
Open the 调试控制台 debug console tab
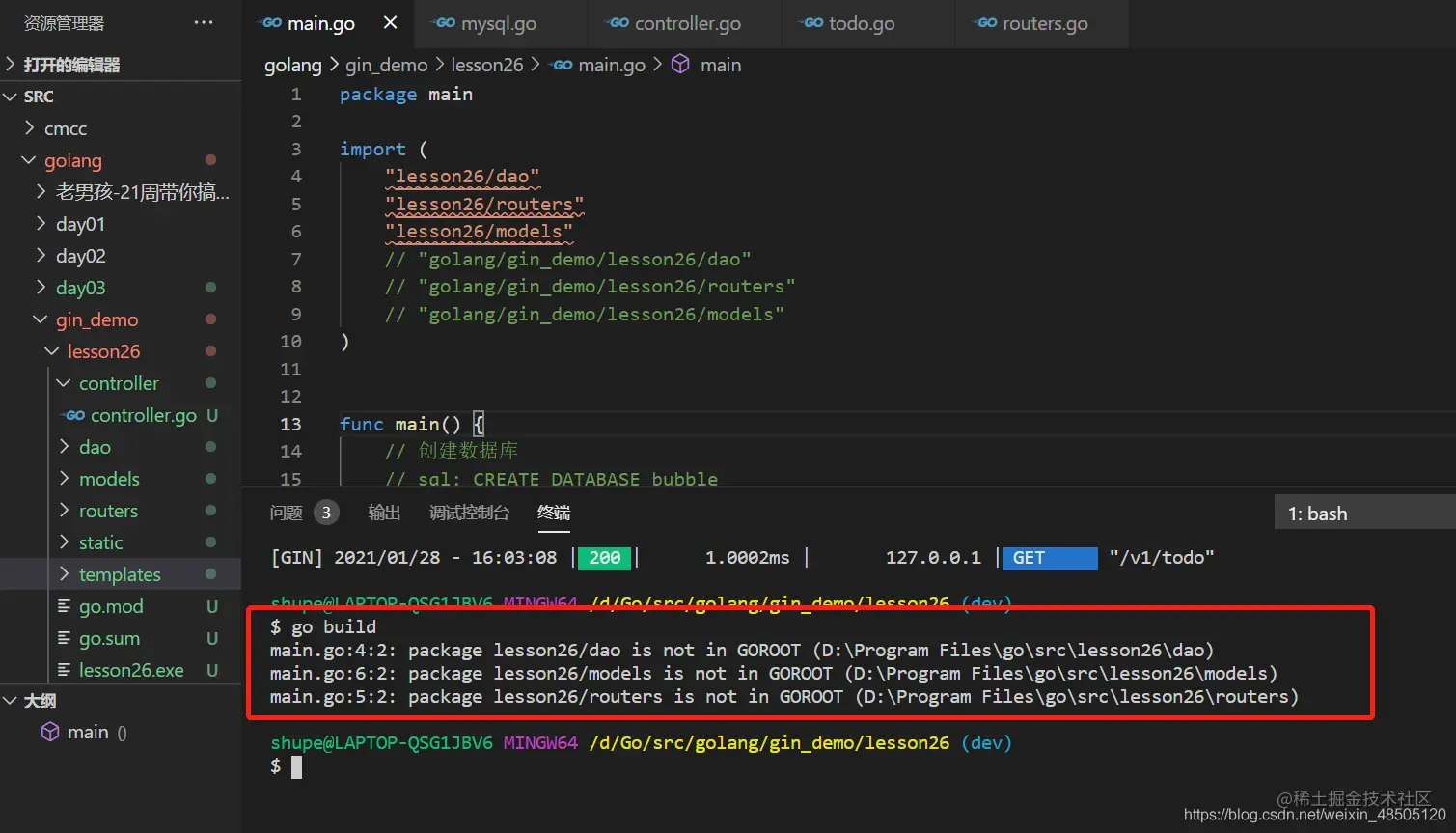[x=469, y=513]
